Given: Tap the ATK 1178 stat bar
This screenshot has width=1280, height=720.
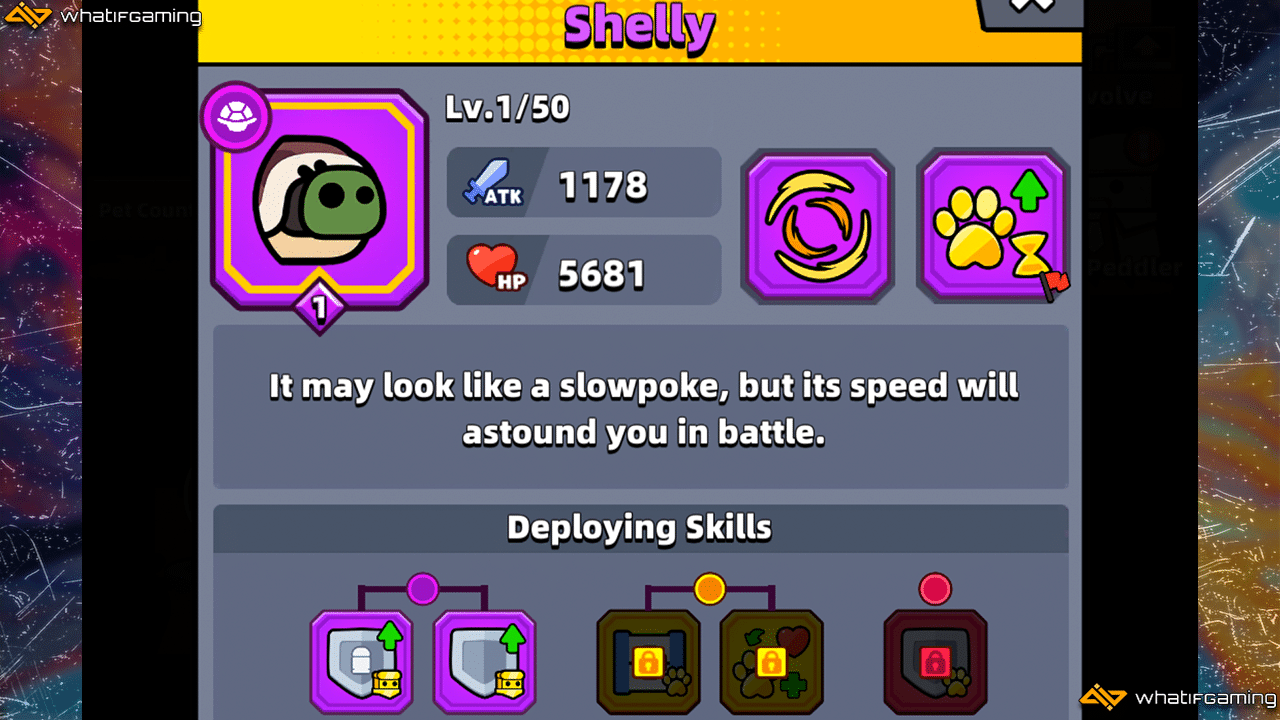Looking at the screenshot, I should coord(584,182).
